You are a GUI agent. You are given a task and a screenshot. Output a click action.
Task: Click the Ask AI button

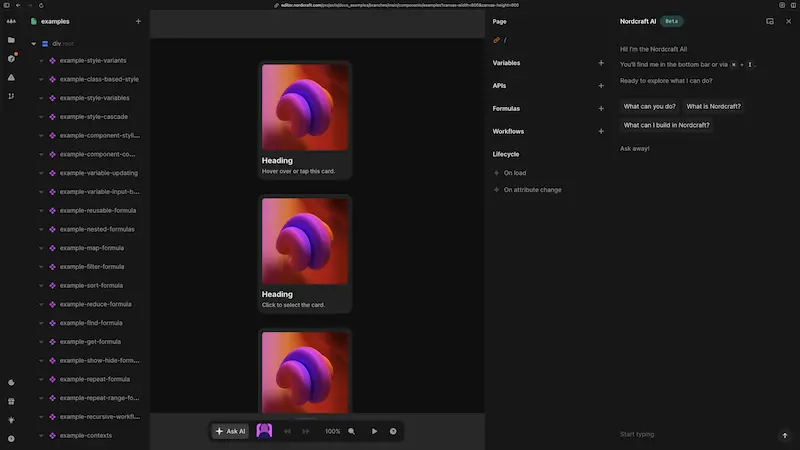230,431
